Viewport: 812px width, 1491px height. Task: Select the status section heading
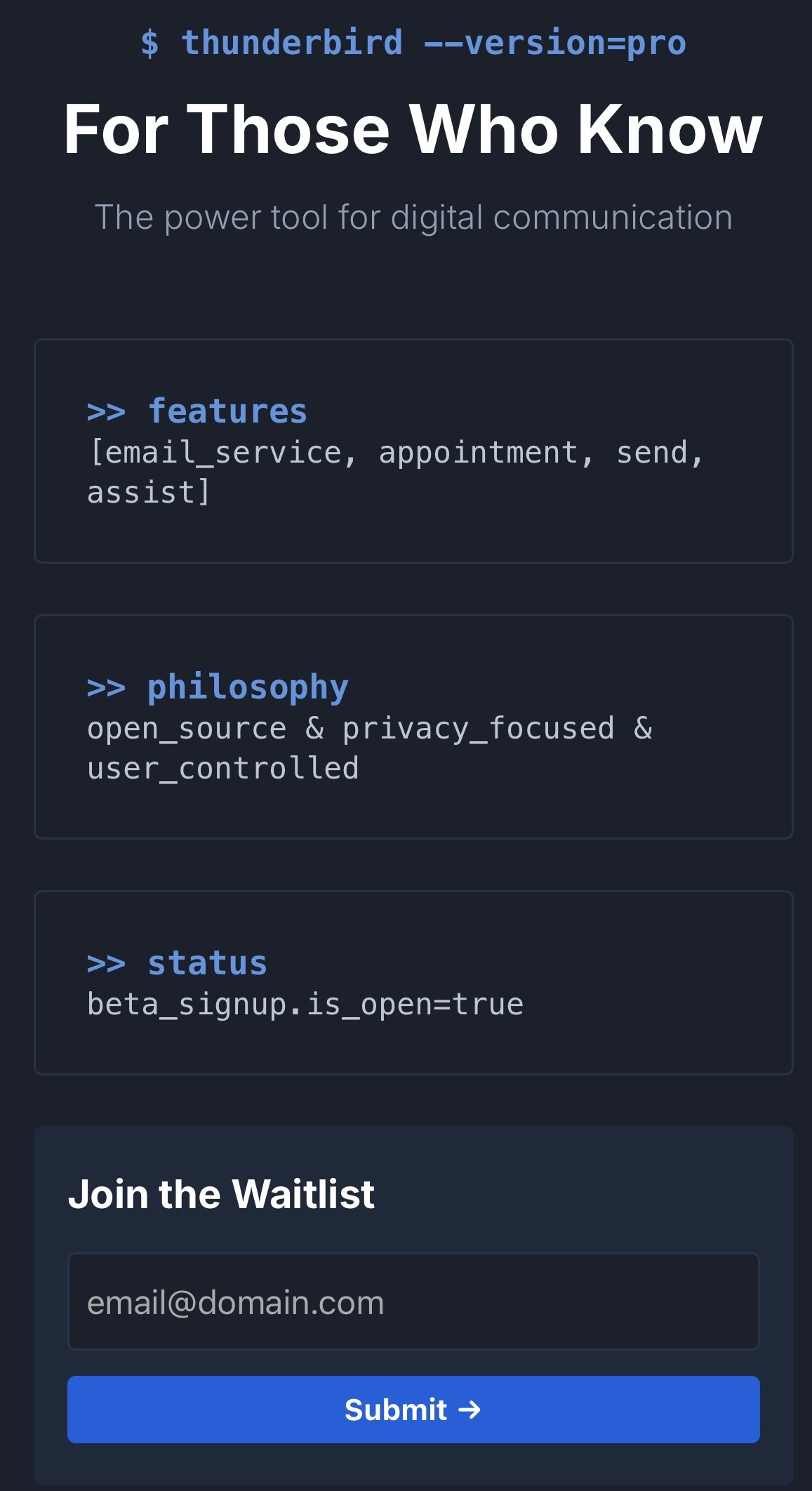pos(207,963)
